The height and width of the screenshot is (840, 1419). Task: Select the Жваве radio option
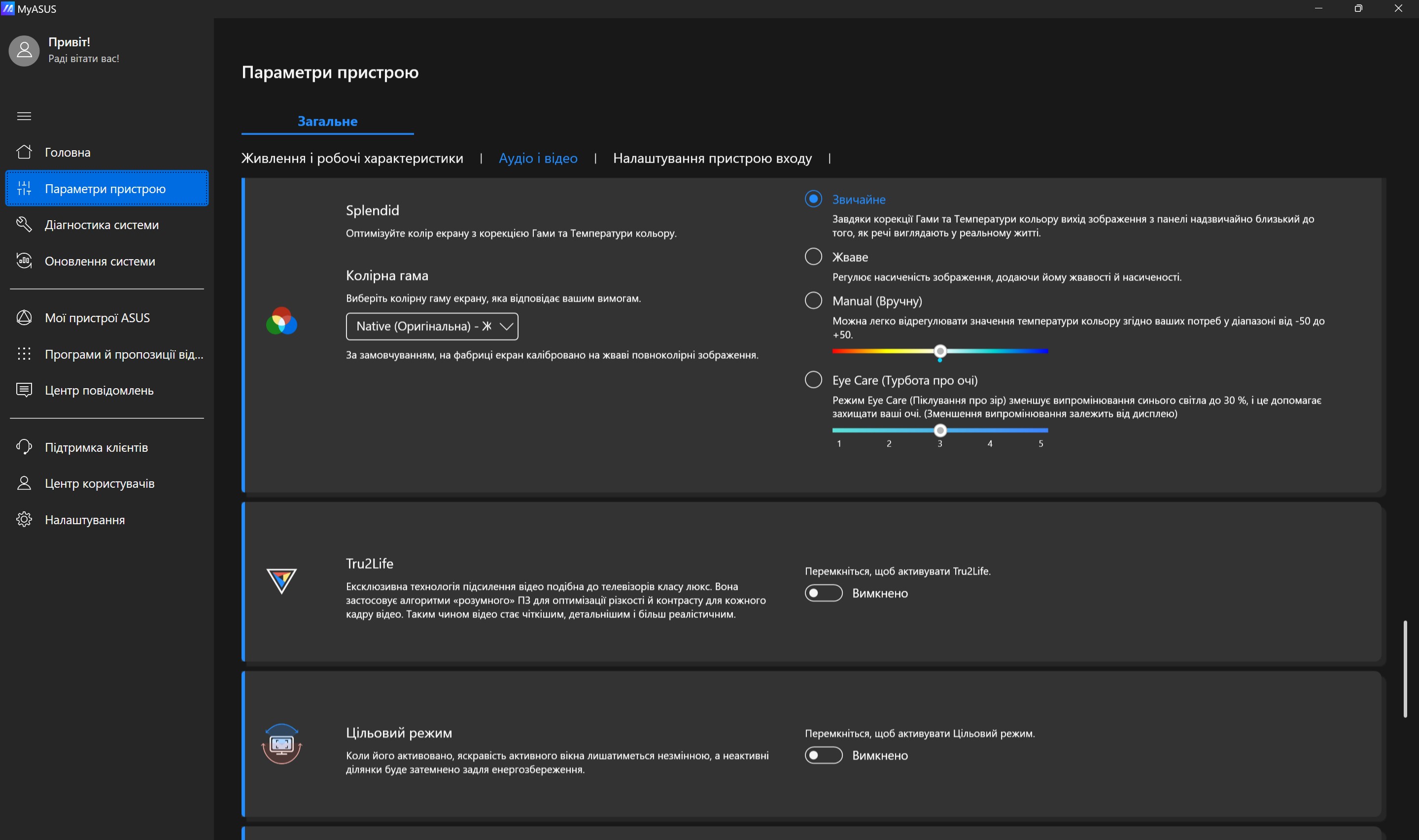coord(813,256)
